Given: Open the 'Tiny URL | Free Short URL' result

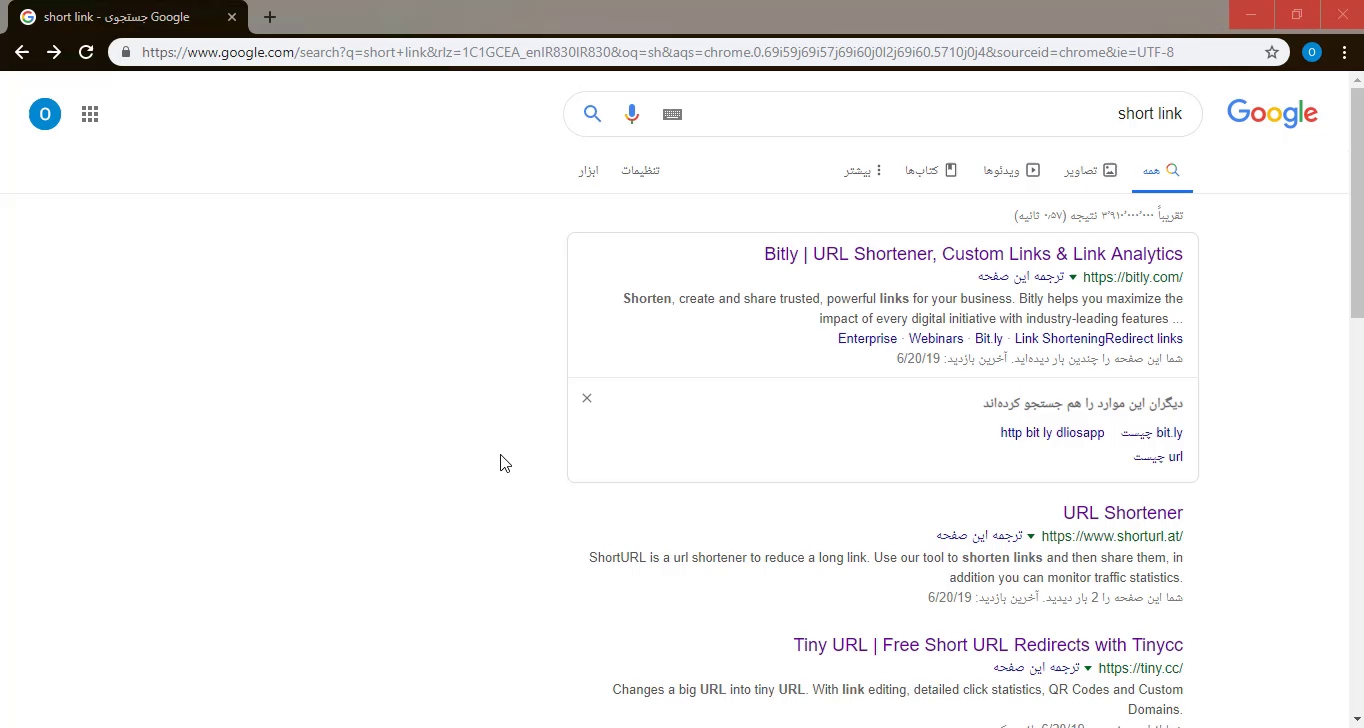Looking at the screenshot, I should click(x=988, y=645).
